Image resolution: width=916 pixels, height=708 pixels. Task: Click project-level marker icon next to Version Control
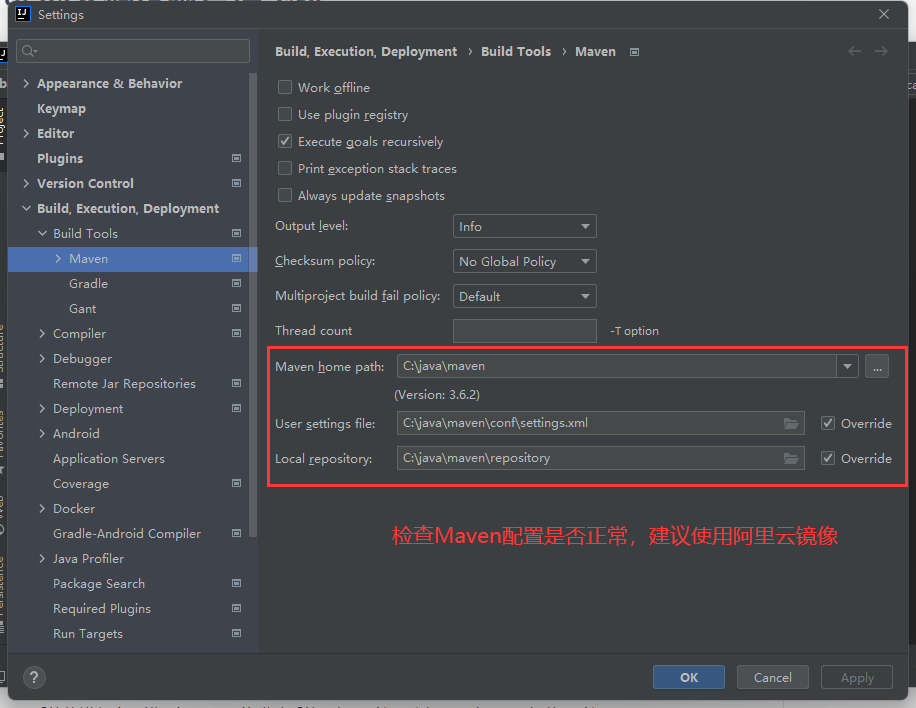237,183
